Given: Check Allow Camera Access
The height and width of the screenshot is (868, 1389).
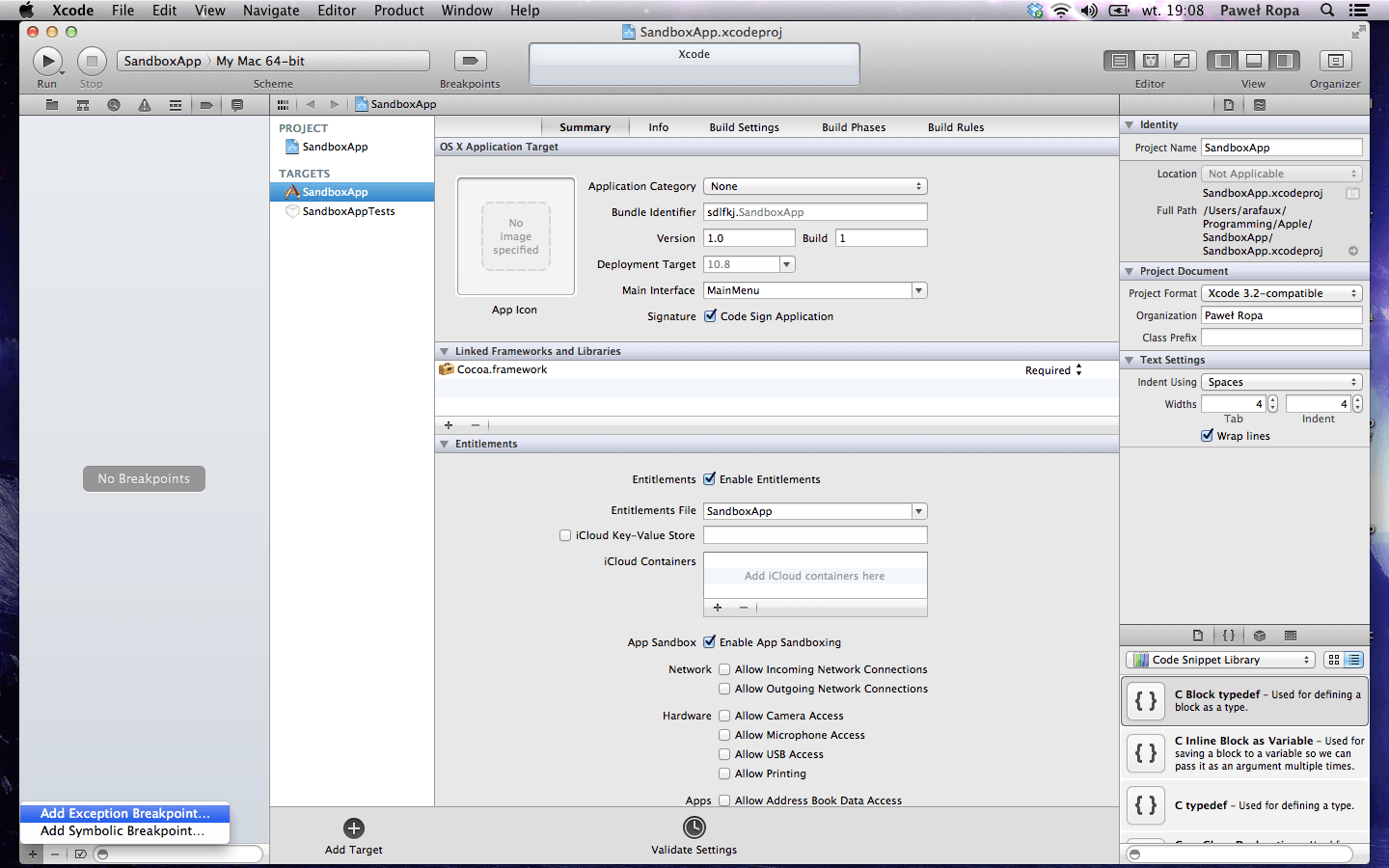Looking at the screenshot, I should 724,716.
